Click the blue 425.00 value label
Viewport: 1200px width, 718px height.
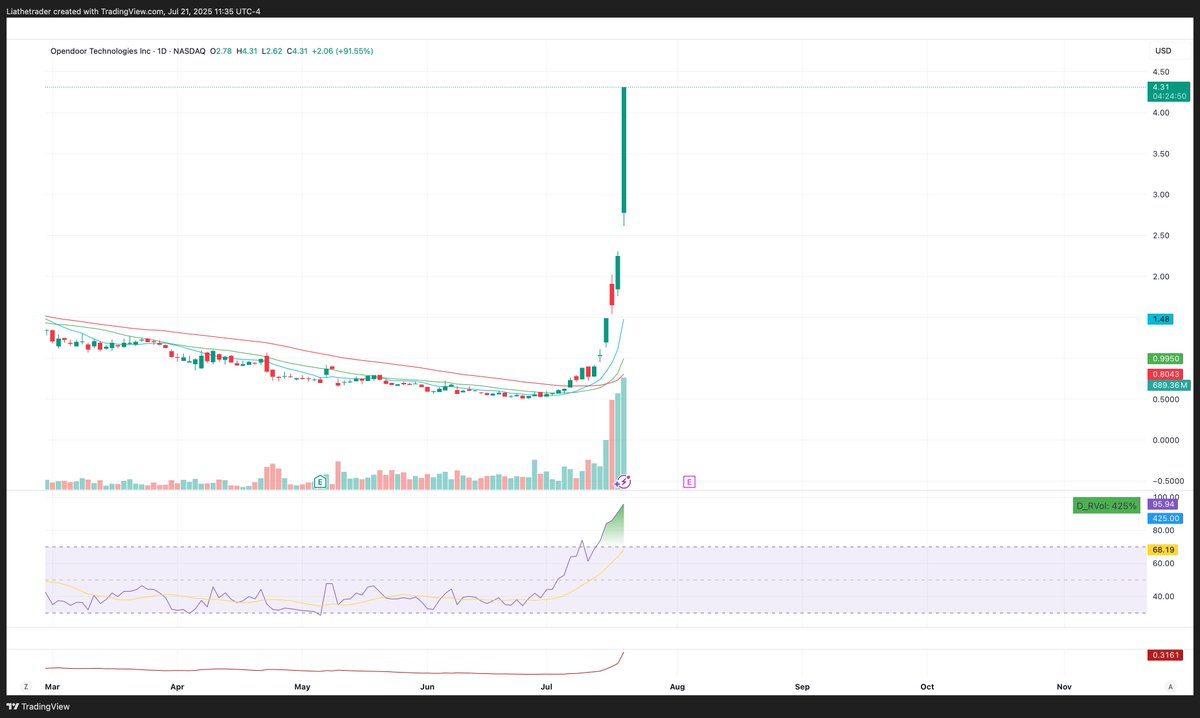coord(1166,518)
